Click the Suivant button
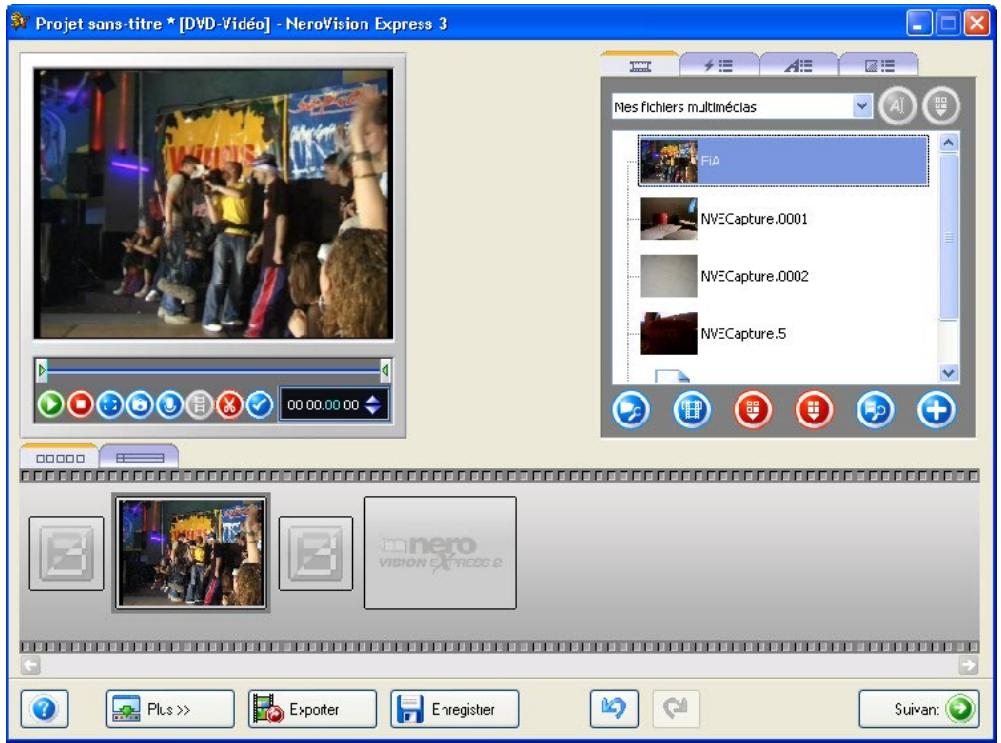 (x=919, y=709)
